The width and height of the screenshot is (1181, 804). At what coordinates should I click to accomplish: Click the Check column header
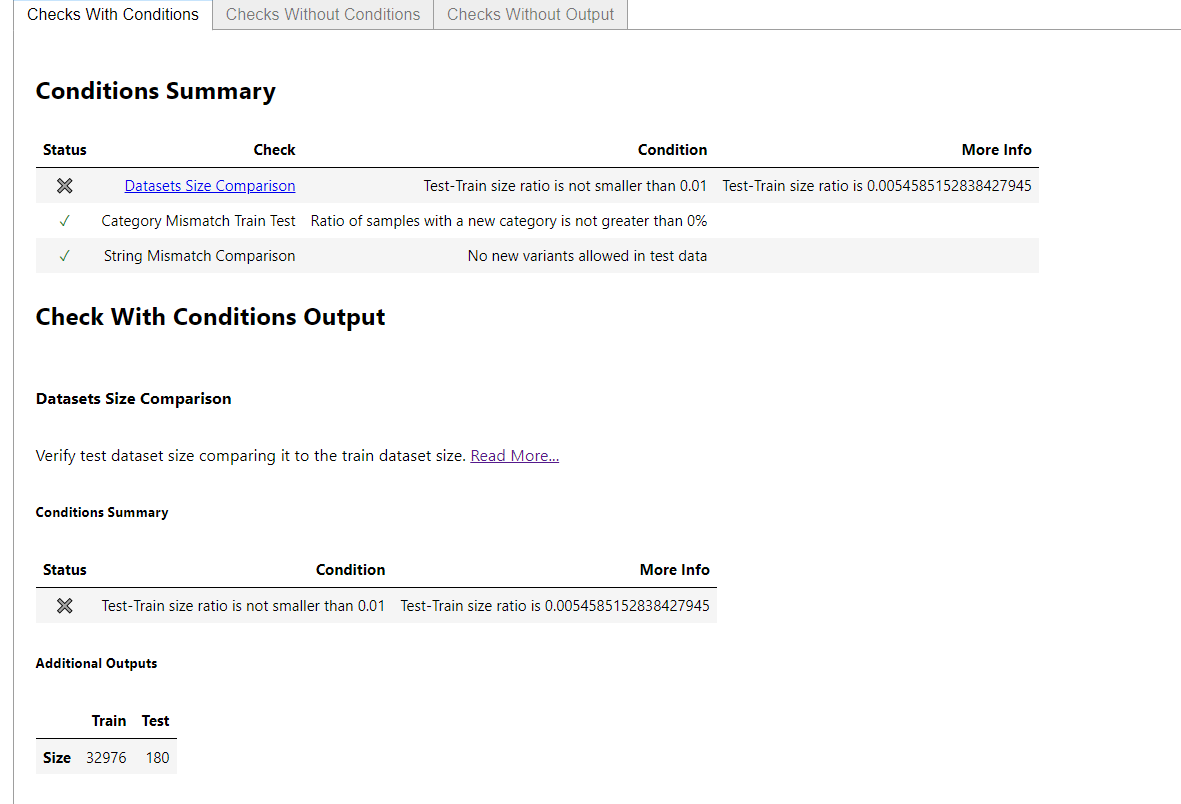pyautogui.click(x=274, y=150)
